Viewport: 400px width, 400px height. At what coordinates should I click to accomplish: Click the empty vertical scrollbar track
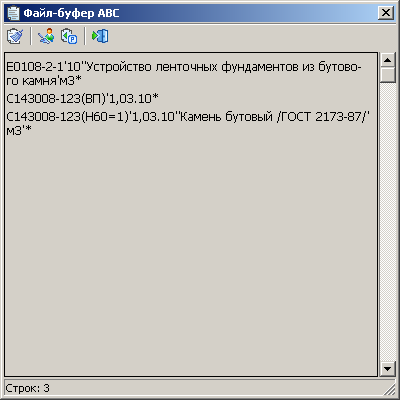(x=387, y=222)
